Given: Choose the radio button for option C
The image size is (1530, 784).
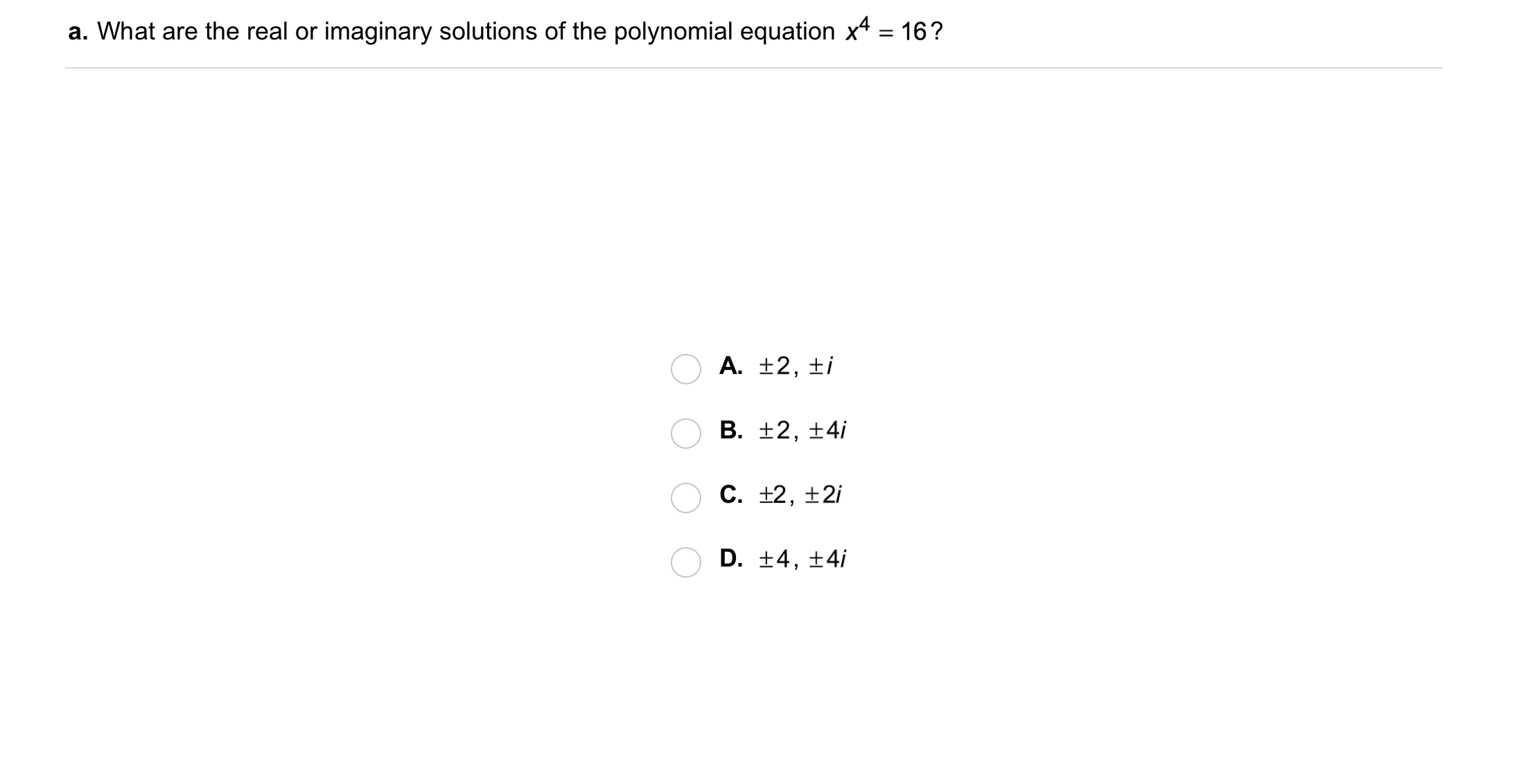Looking at the screenshot, I should point(685,498).
